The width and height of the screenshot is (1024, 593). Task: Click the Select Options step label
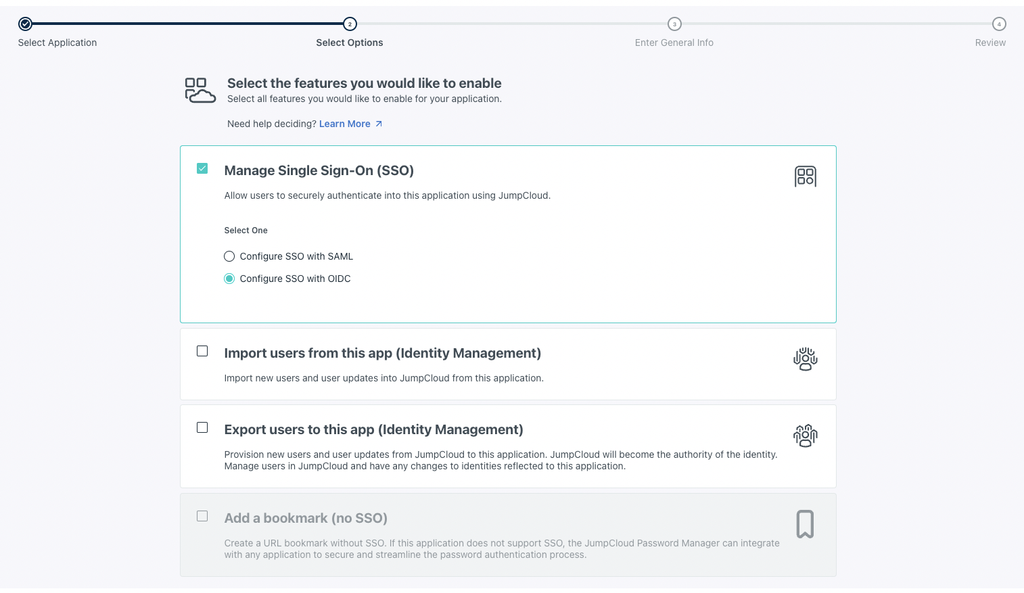(349, 43)
